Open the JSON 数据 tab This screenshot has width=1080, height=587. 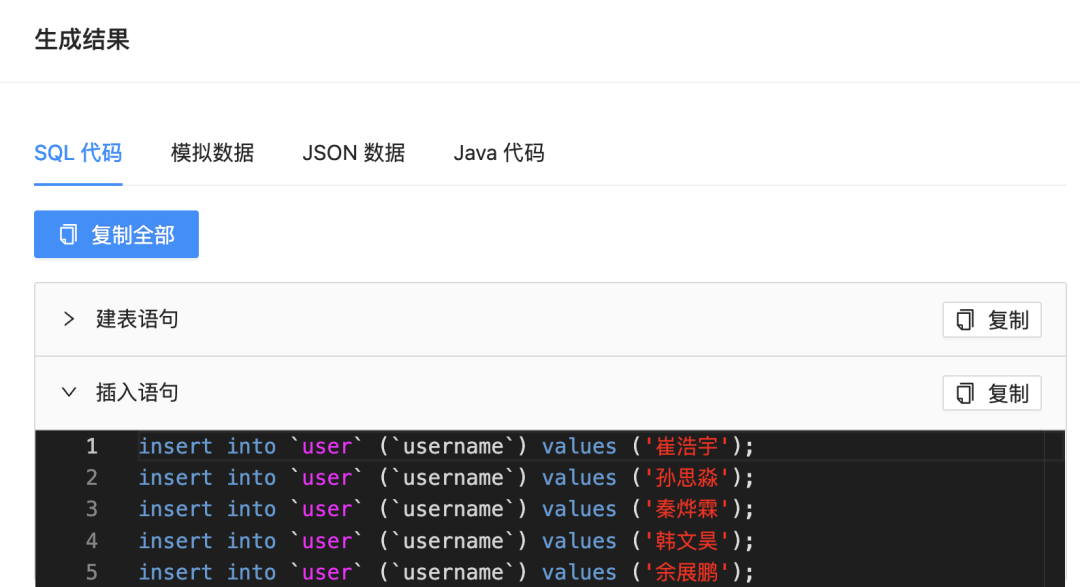354,153
